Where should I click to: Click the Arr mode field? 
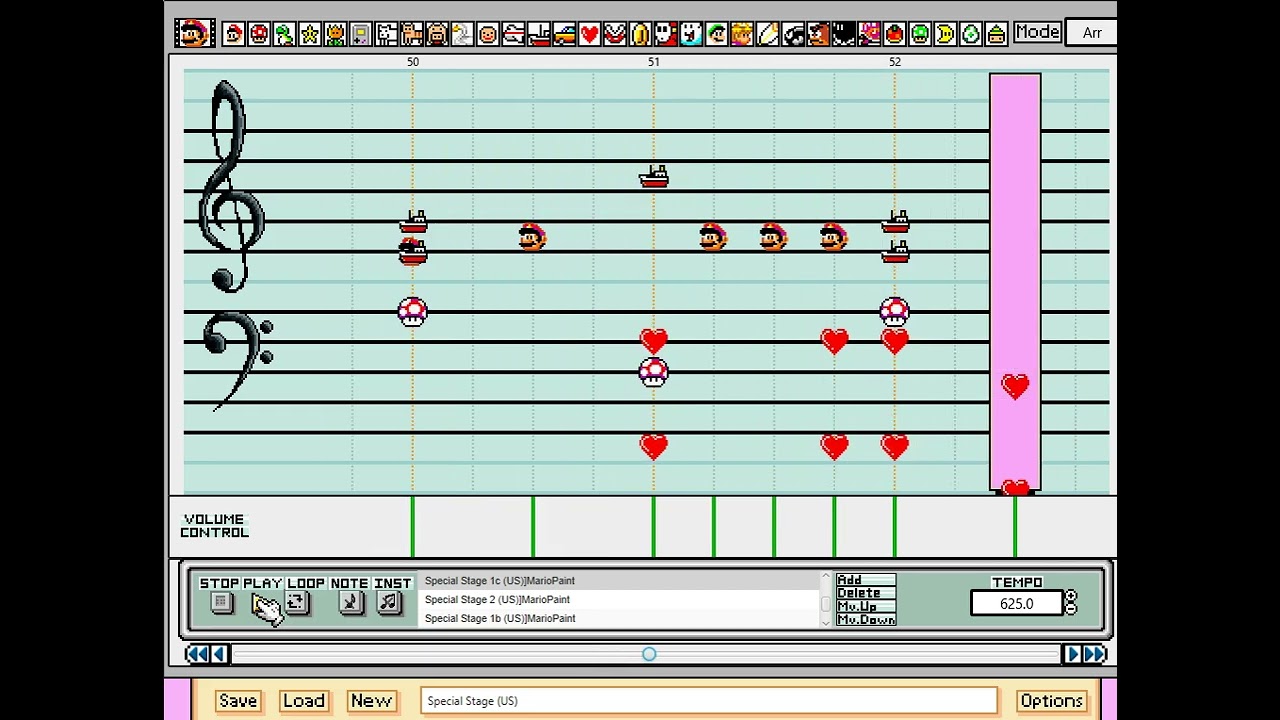pyautogui.click(x=1091, y=33)
